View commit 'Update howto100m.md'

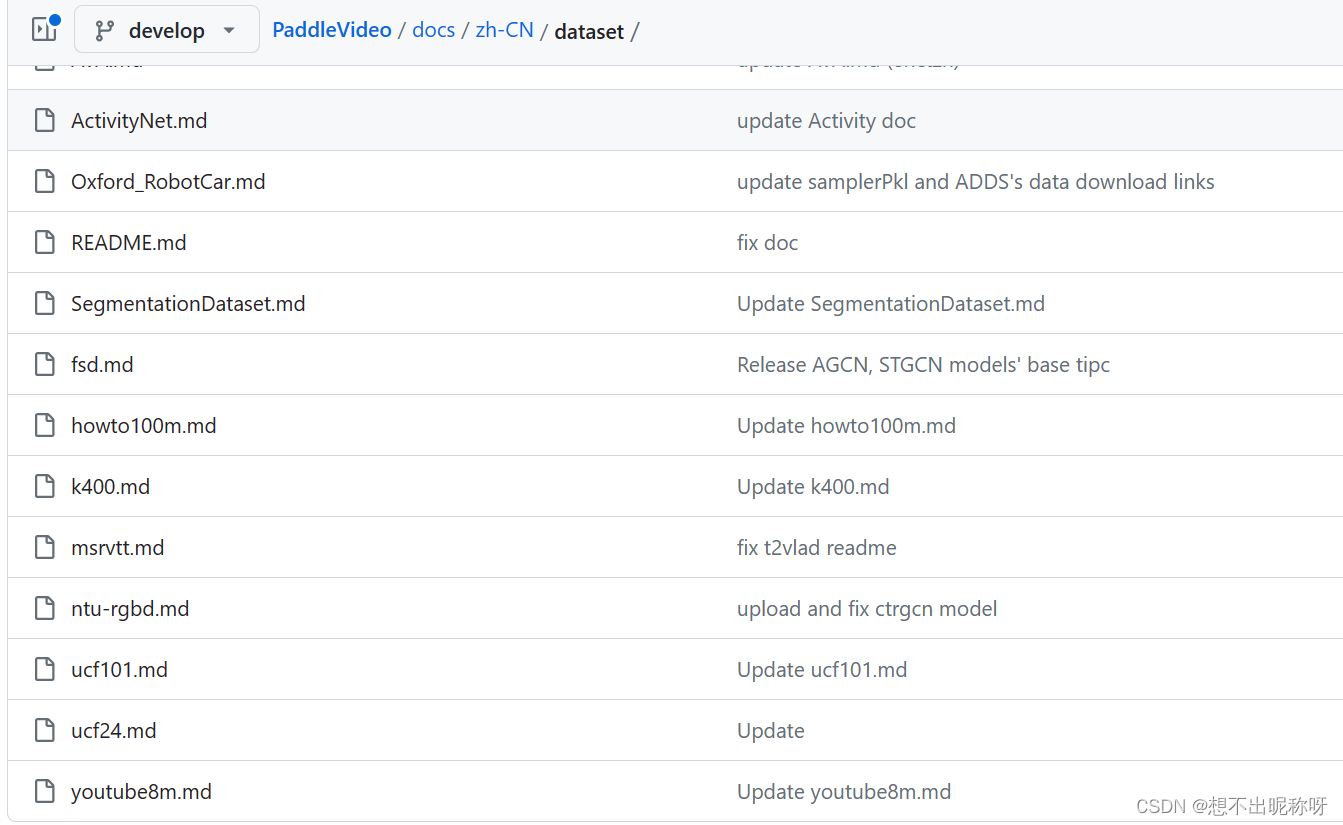pos(846,426)
